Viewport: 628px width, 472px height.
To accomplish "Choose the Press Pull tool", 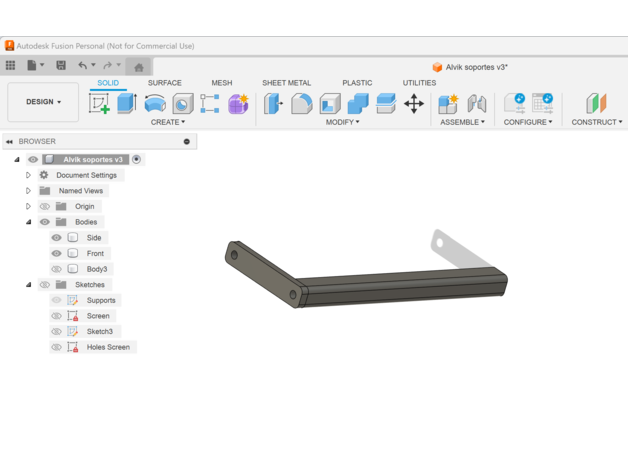I will pyautogui.click(x=273, y=103).
